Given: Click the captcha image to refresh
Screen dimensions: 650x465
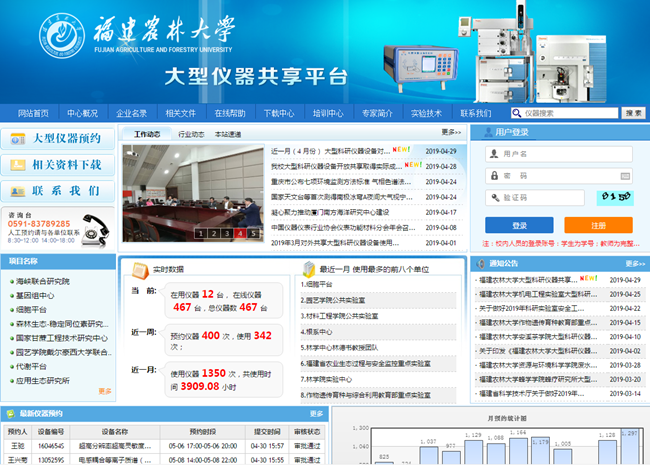Looking at the screenshot, I should point(613,197).
